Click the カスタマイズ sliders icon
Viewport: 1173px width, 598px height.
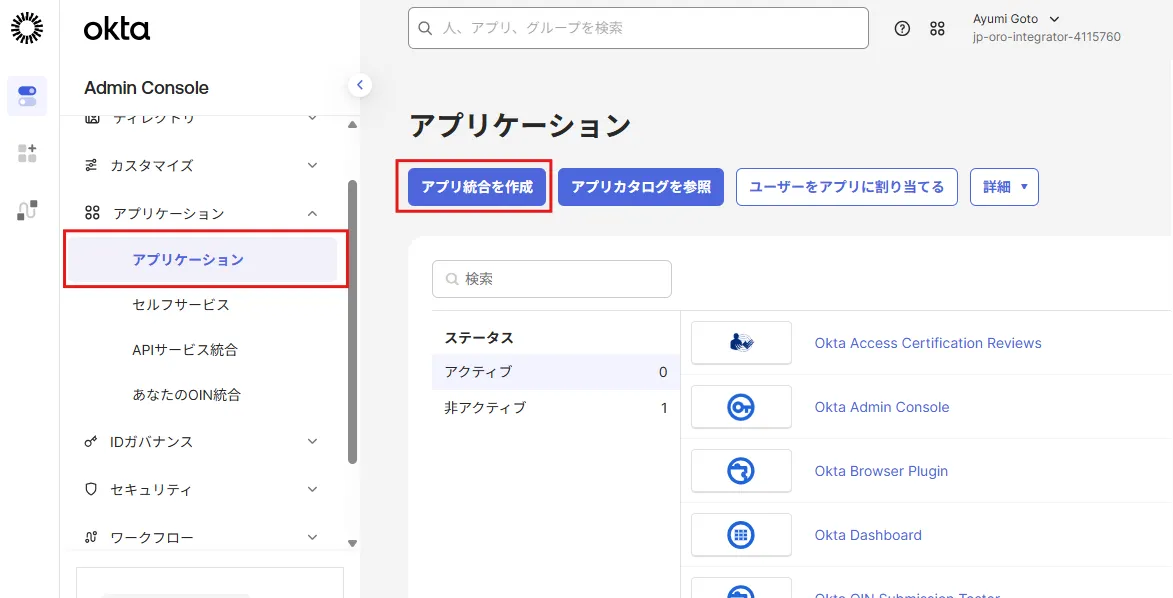point(91,165)
